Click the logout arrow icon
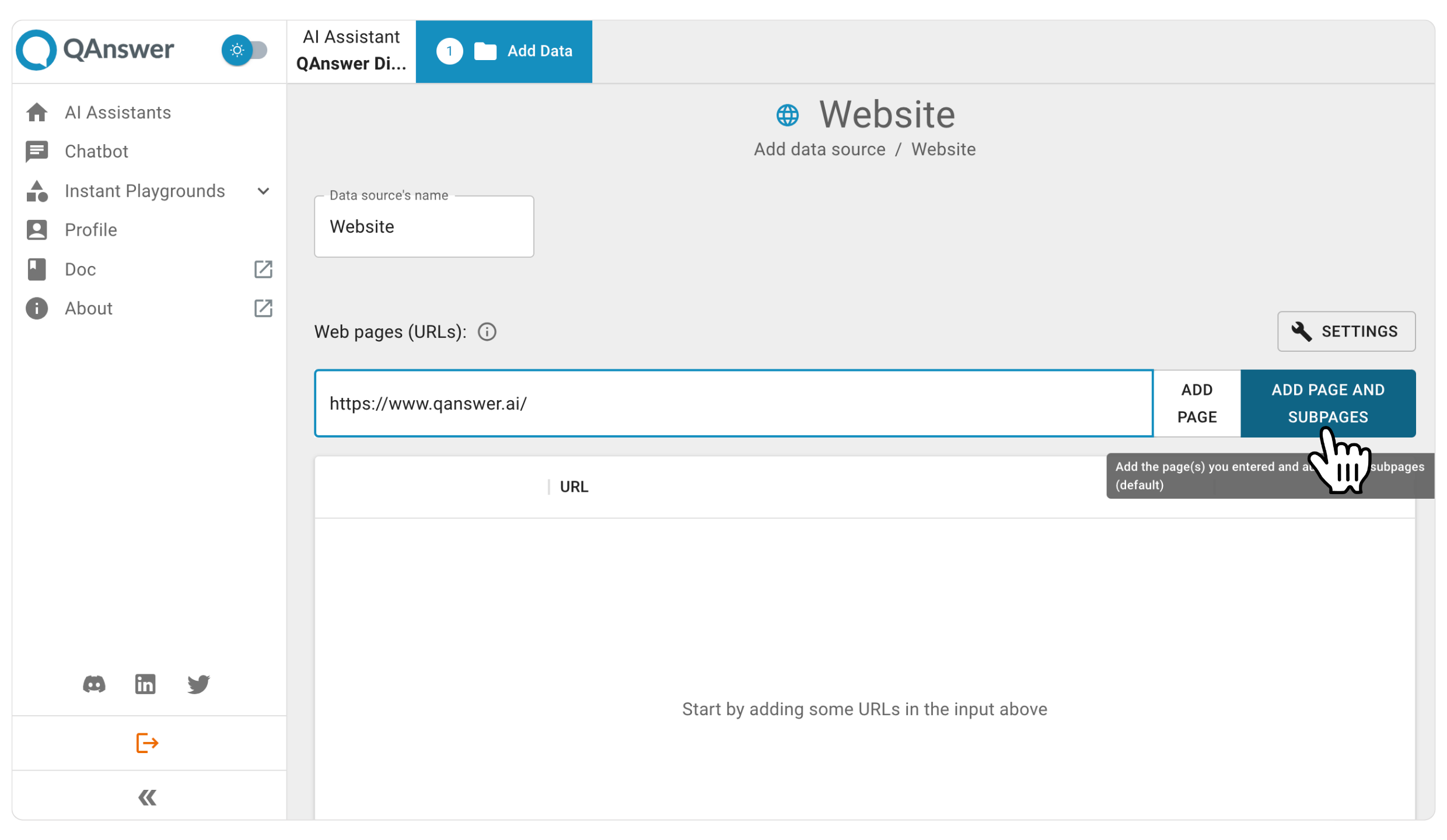The width and height of the screenshot is (1447, 840). pyautogui.click(x=148, y=743)
